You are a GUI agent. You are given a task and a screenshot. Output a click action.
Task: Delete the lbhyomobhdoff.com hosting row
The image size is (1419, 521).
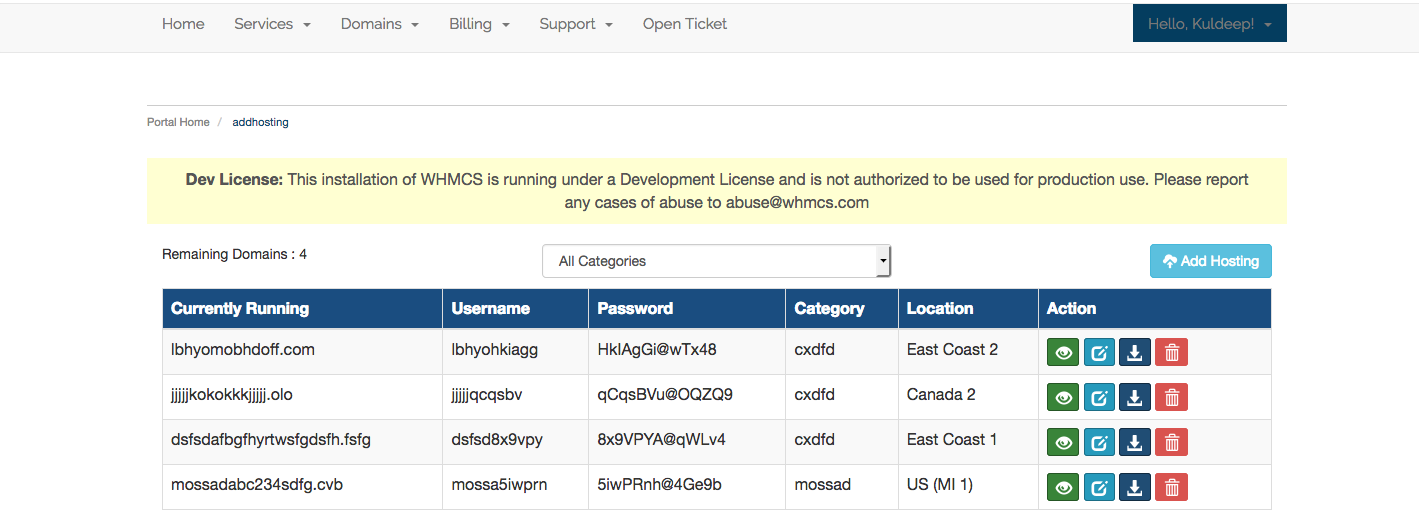pos(1171,352)
